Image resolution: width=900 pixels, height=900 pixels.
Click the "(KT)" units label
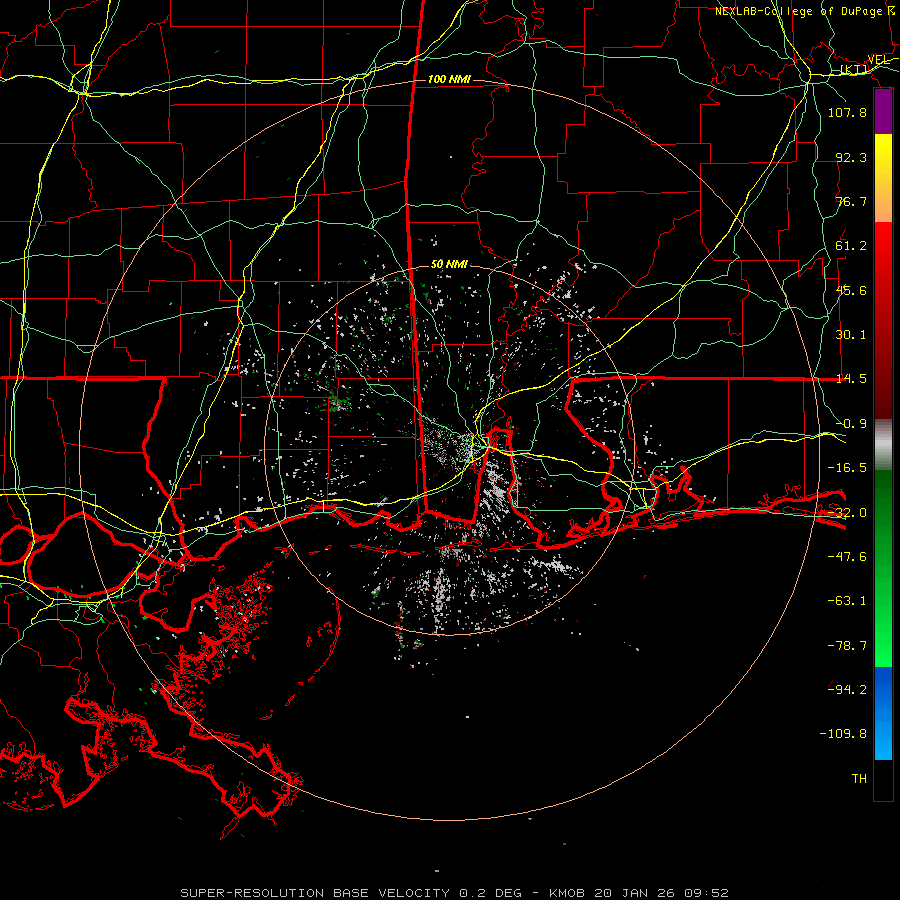854,69
